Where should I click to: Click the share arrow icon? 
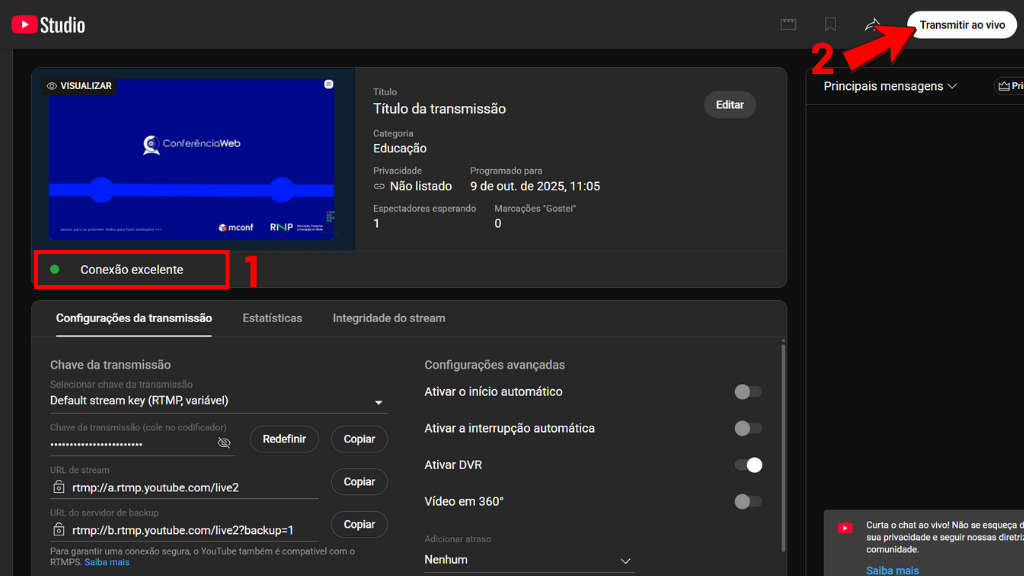pos(872,25)
